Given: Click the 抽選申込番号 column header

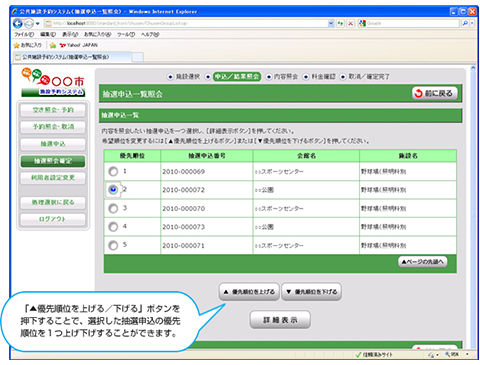Looking at the screenshot, I should (x=207, y=156).
